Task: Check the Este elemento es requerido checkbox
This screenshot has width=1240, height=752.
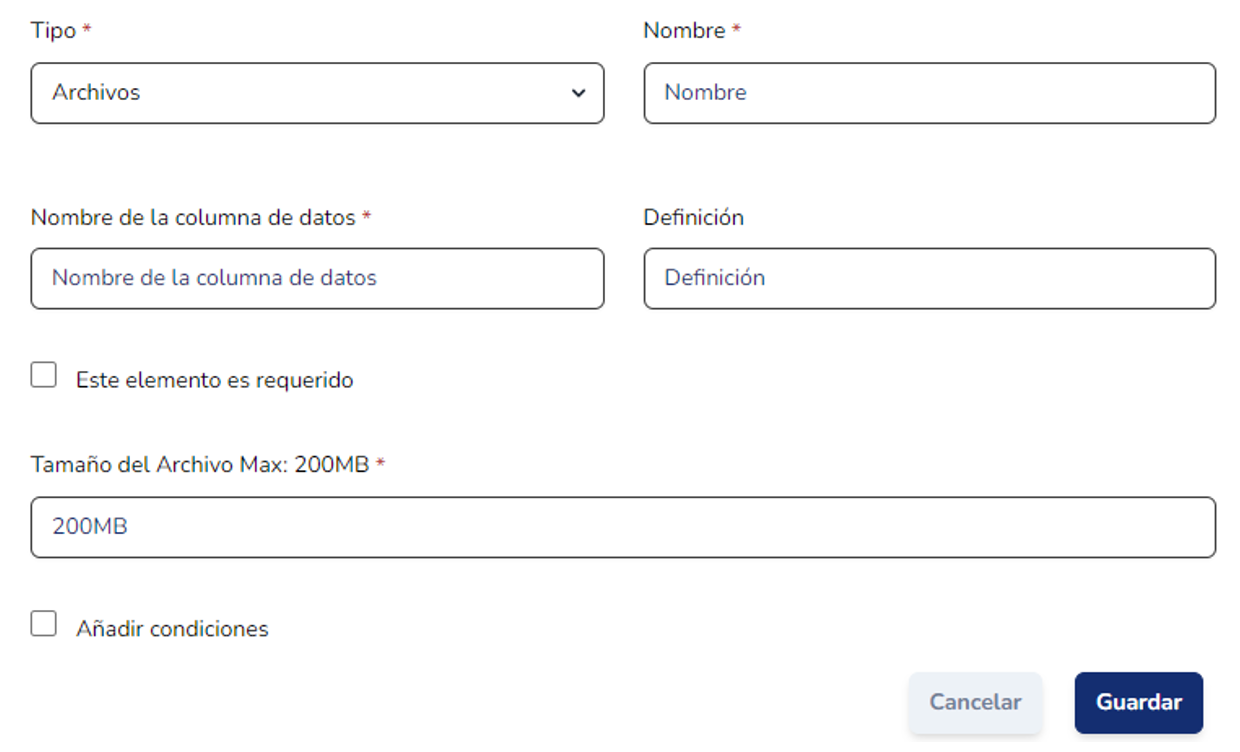Action: (43, 375)
